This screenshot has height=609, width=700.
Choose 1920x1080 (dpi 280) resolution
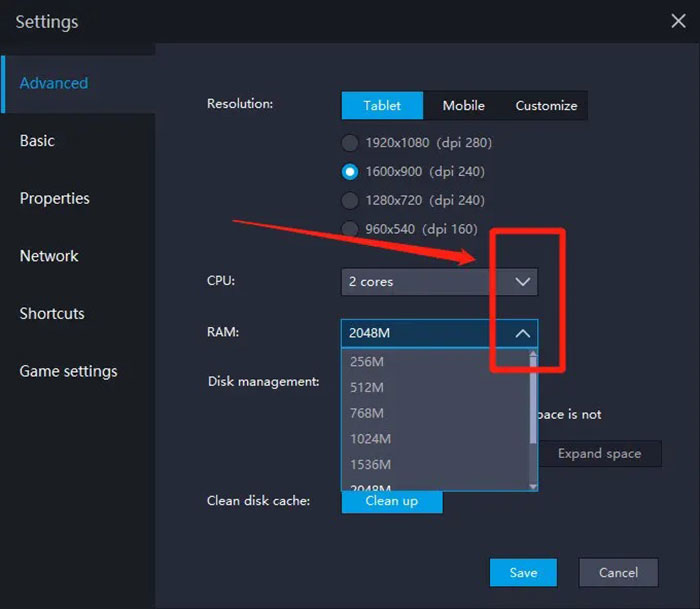(350, 142)
